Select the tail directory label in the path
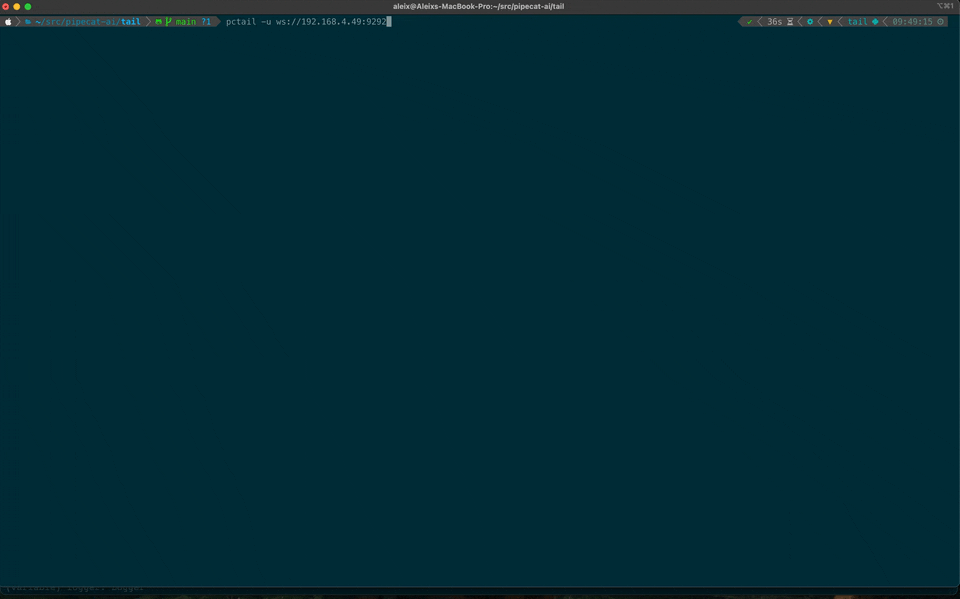This screenshot has width=960, height=599. click(x=131, y=21)
